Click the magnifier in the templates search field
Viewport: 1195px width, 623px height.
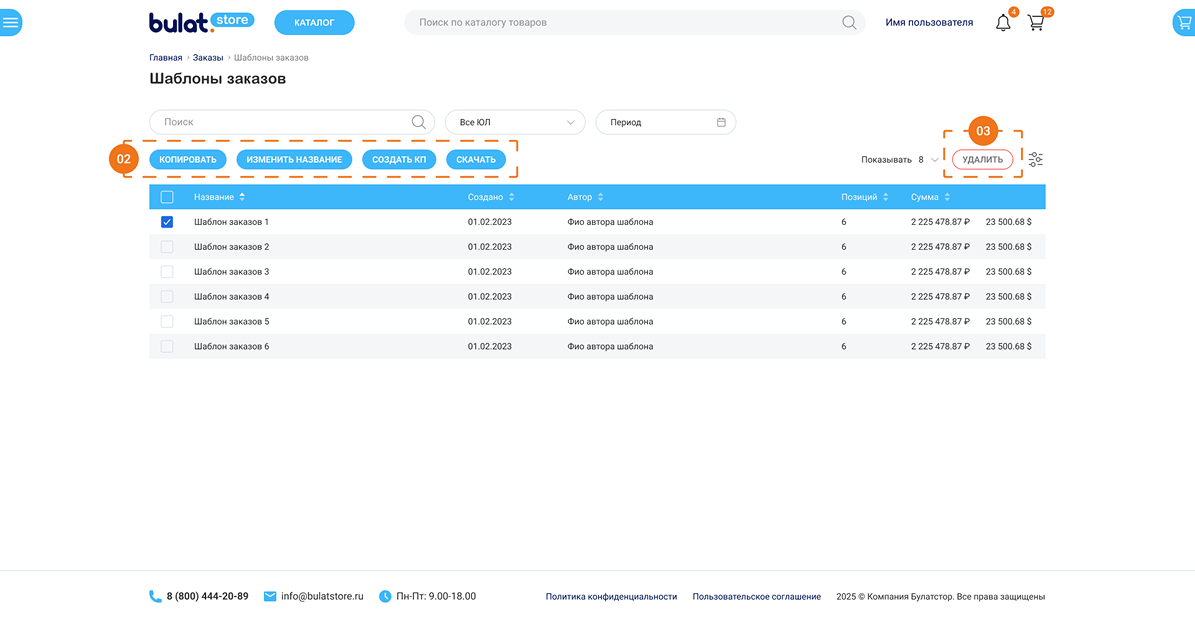419,122
